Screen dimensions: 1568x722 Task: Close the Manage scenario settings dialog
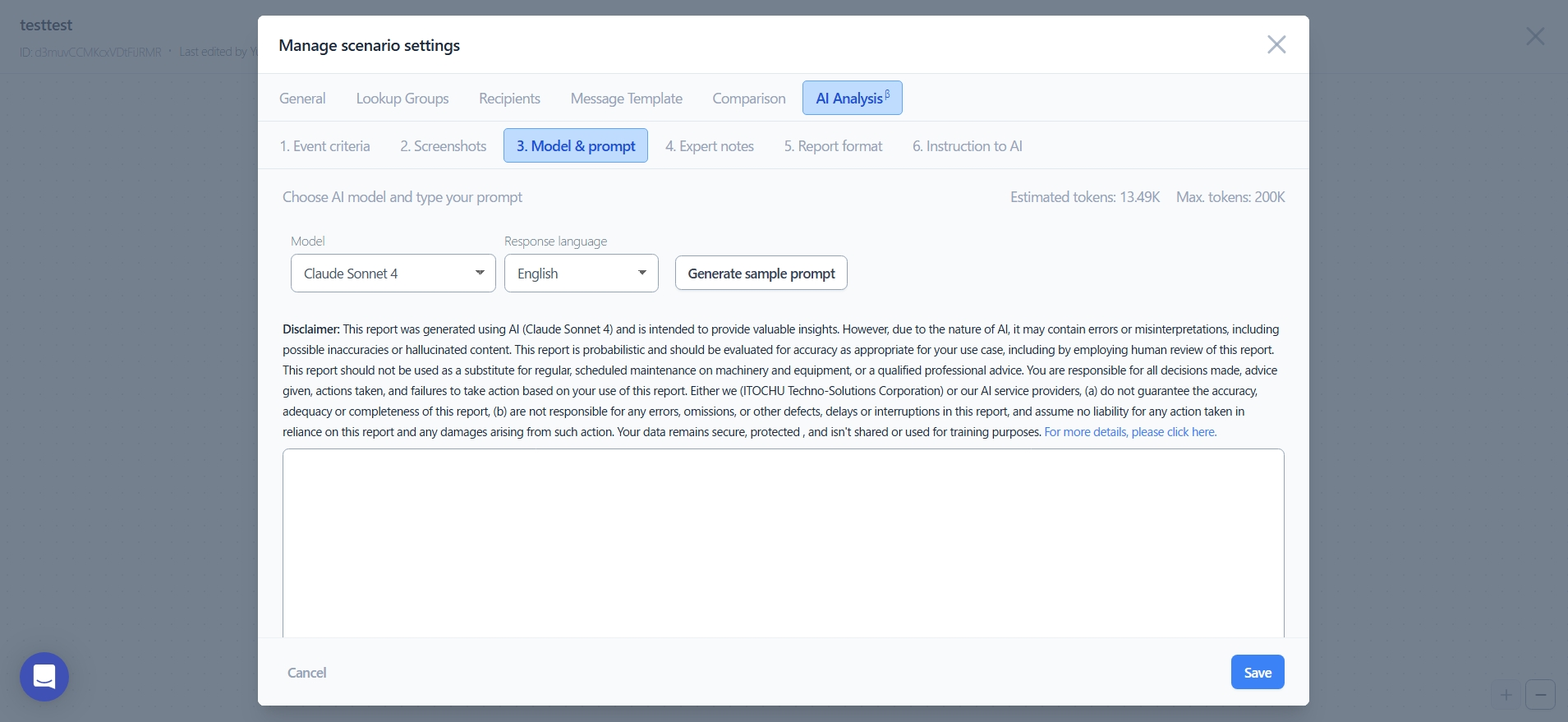click(x=1276, y=44)
